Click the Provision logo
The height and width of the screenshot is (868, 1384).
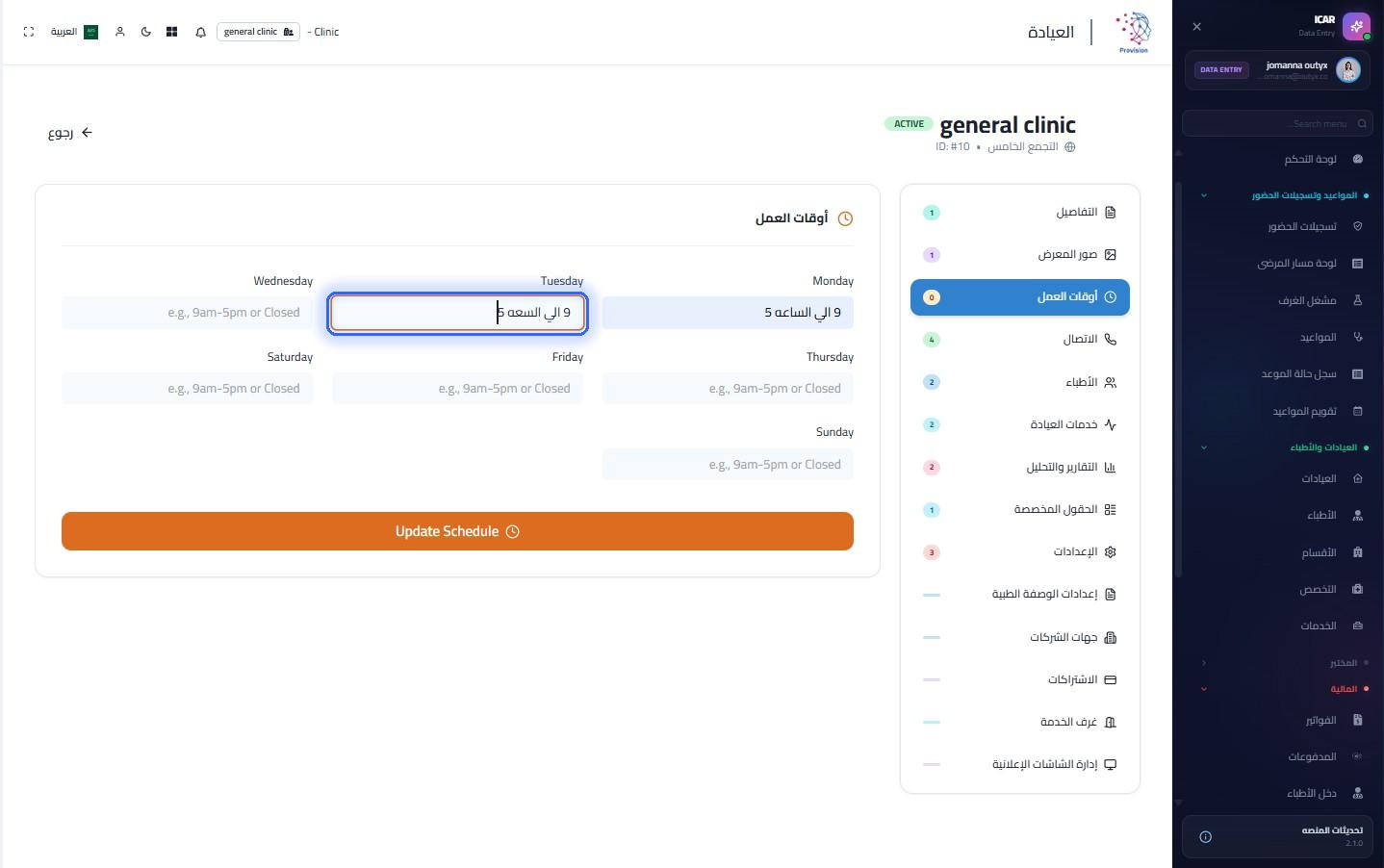pos(1134,33)
